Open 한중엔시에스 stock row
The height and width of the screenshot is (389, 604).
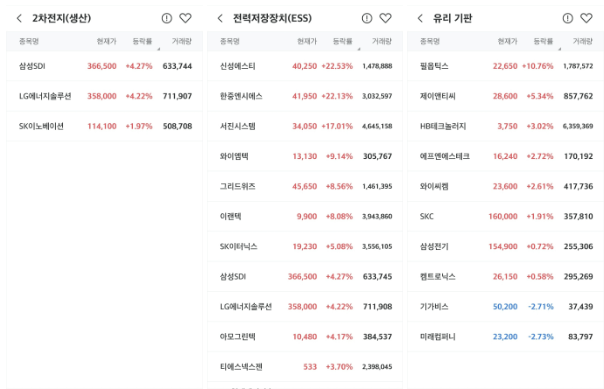coord(305,96)
